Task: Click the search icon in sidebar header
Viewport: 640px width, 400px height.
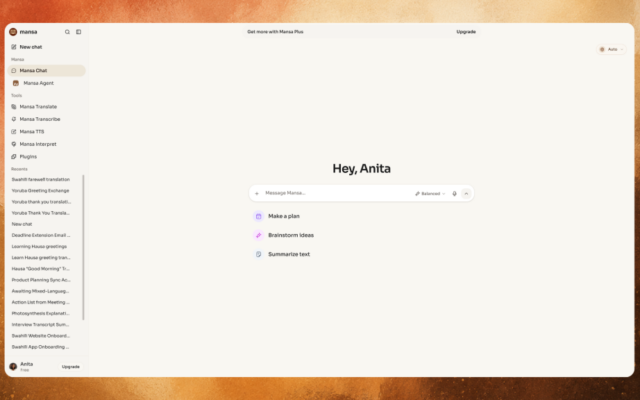Action: 67,32
